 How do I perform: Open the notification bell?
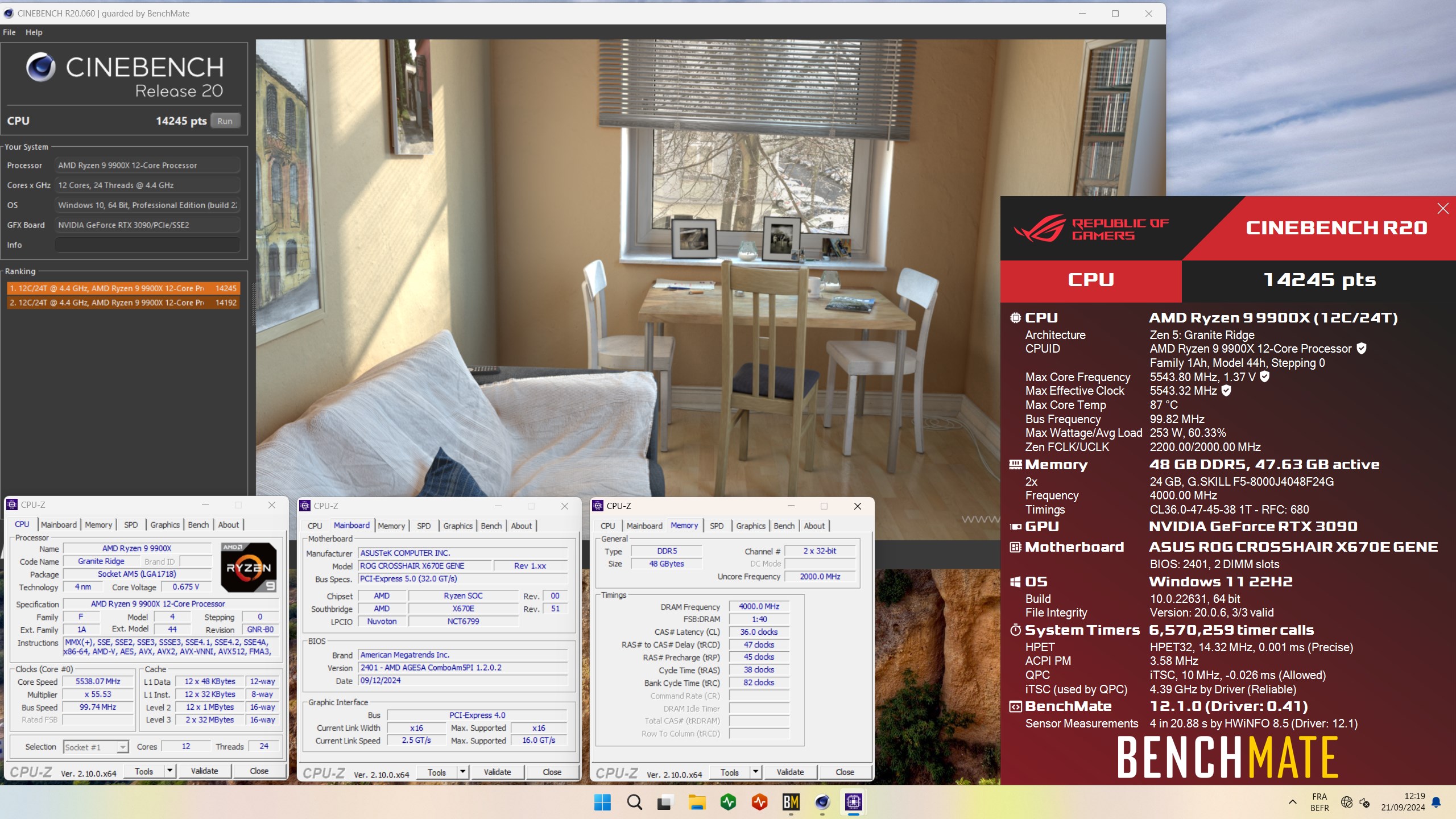[1436, 802]
